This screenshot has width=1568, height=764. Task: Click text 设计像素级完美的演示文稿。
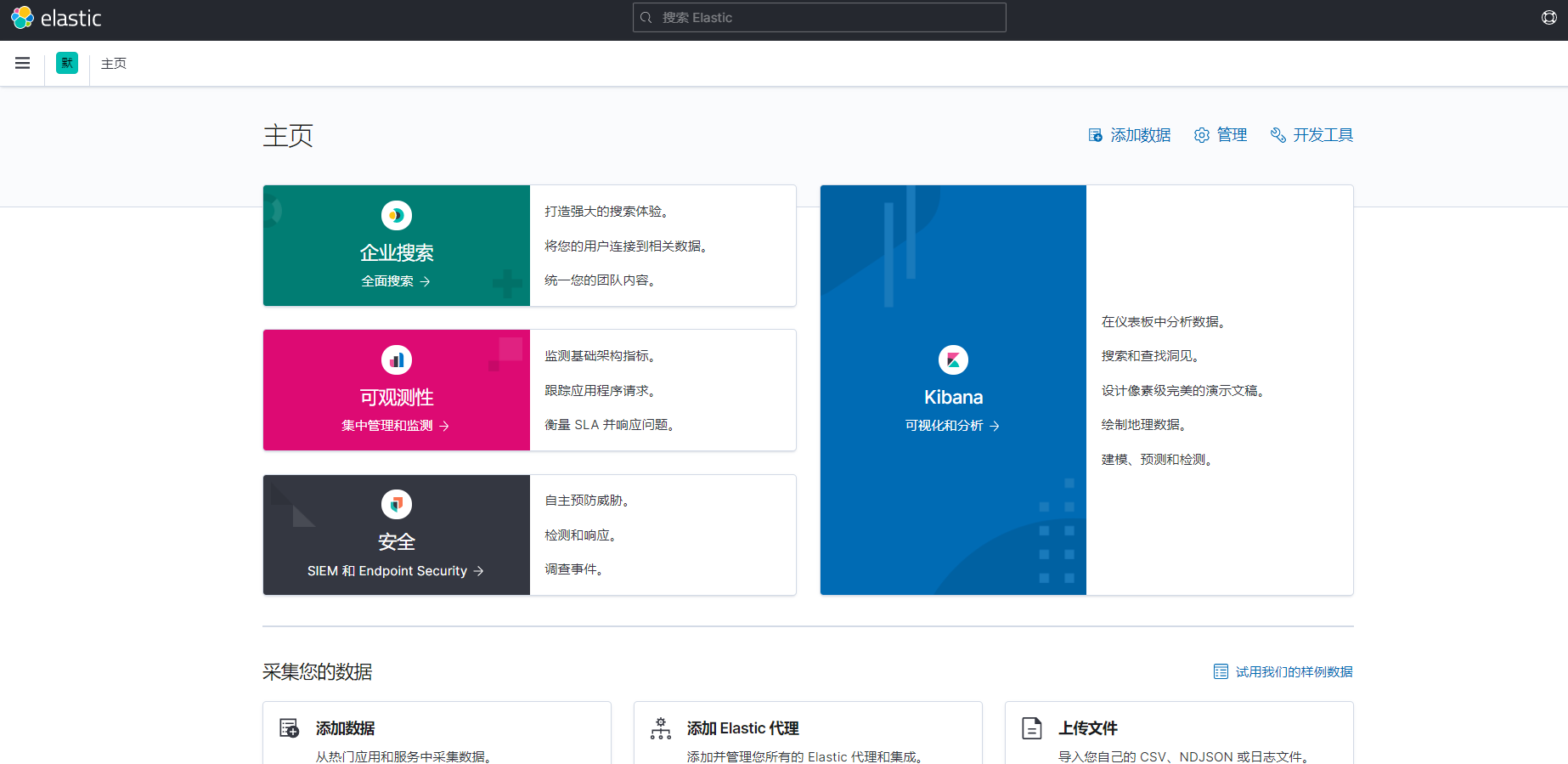click(1186, 391)
